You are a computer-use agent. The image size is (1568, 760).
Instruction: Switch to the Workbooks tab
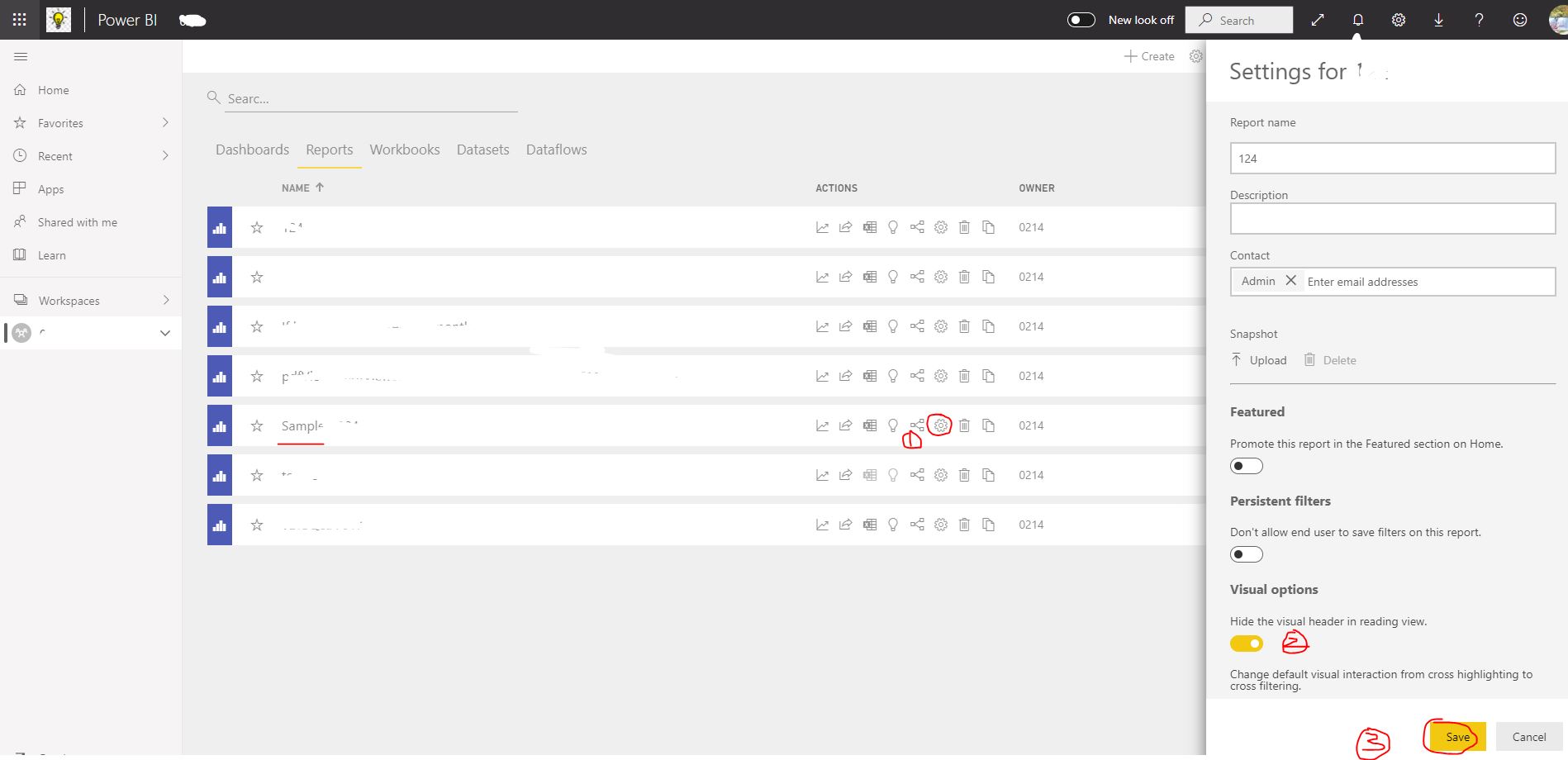tap(405, 150)
